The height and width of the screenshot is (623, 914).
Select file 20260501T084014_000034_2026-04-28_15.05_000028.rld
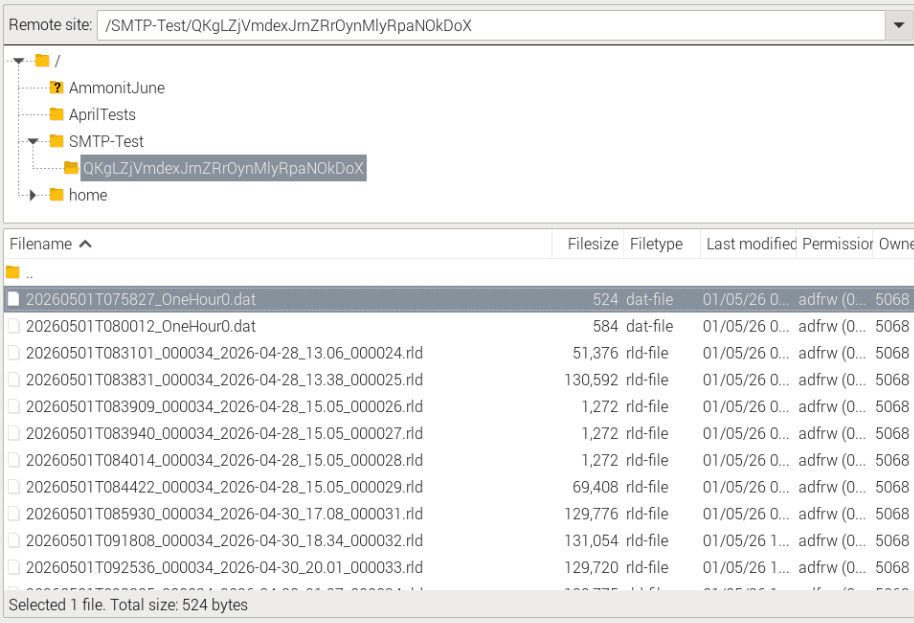pyautogui.click(x=459, y=460)
